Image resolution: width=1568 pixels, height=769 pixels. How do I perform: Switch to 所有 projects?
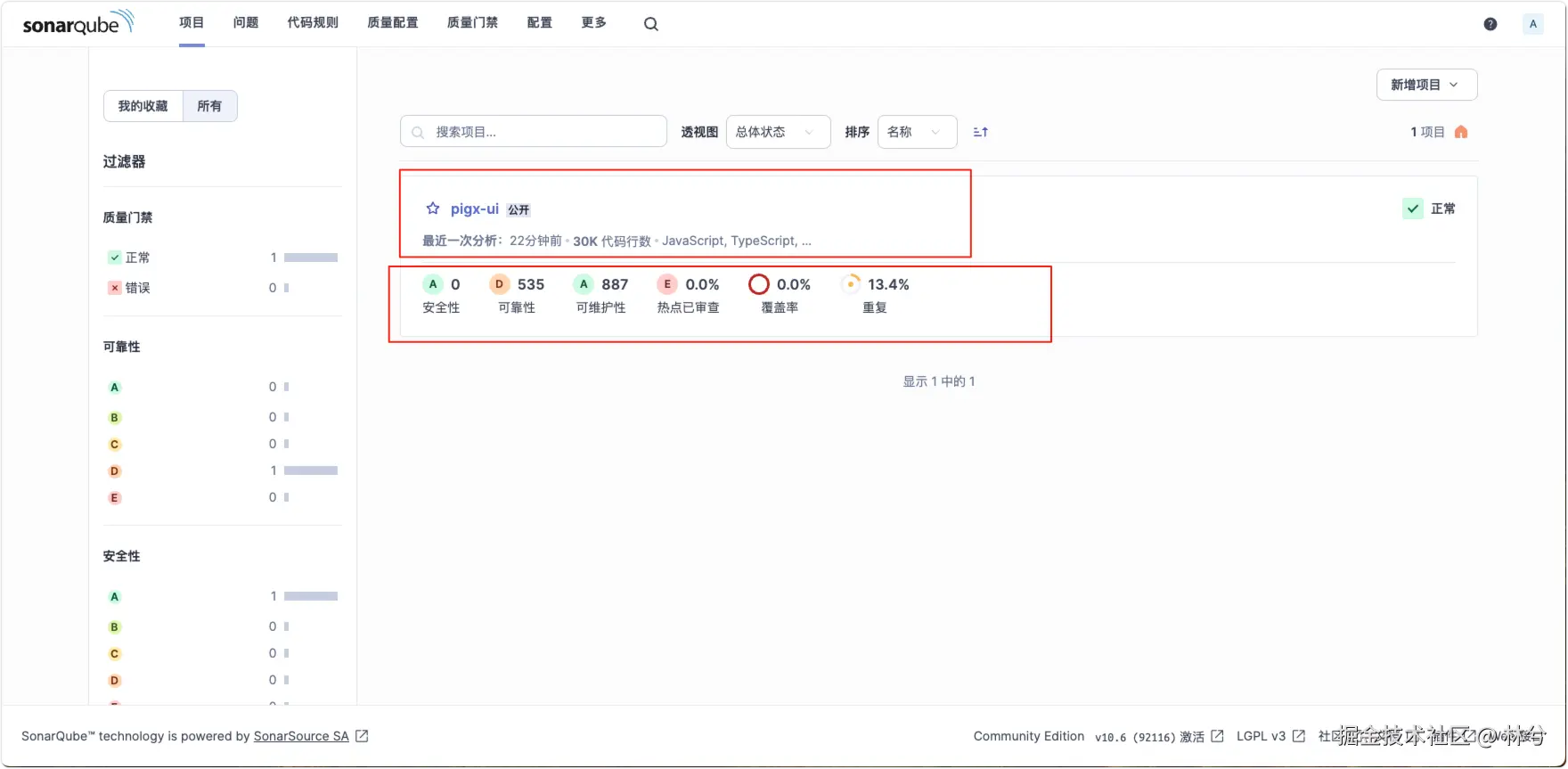(209, 106)
